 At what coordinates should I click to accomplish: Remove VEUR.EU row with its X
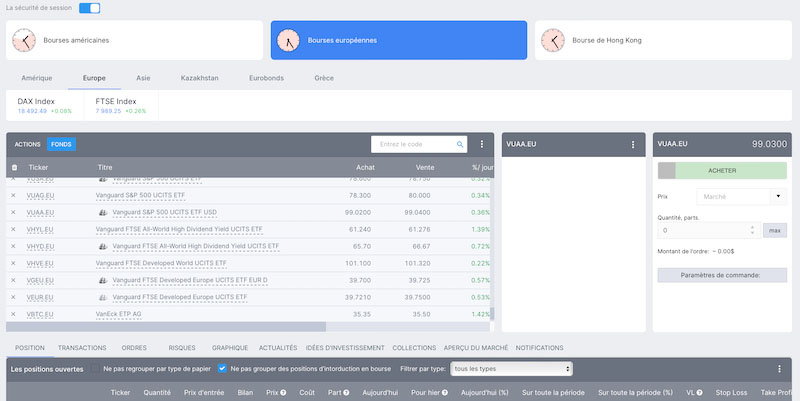(x=13, y=297)
